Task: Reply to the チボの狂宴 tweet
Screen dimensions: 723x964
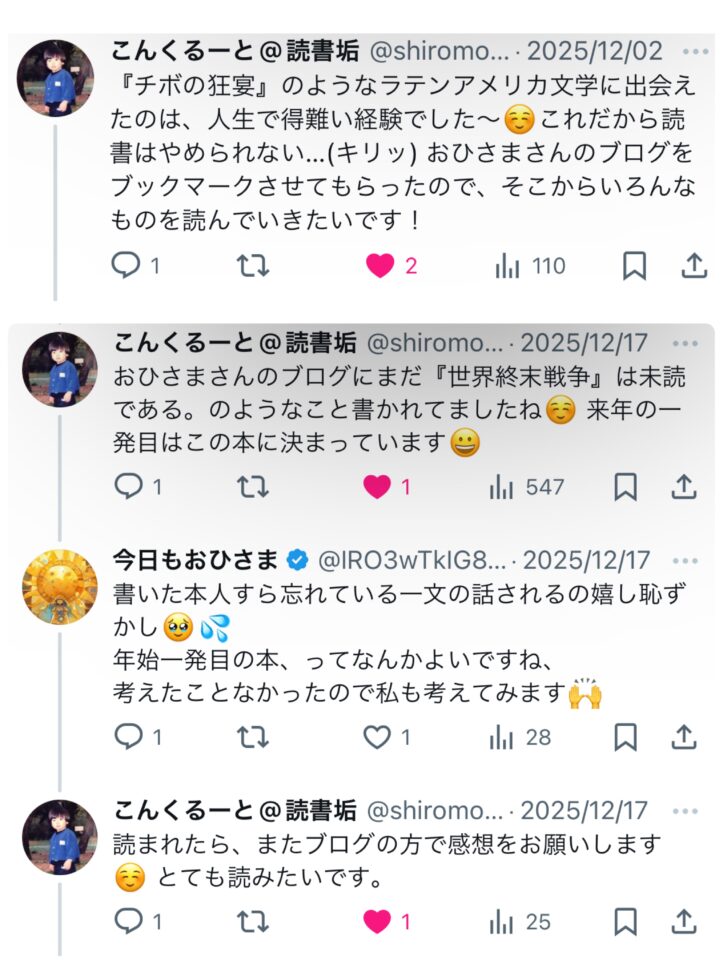Action: point(128,266)
